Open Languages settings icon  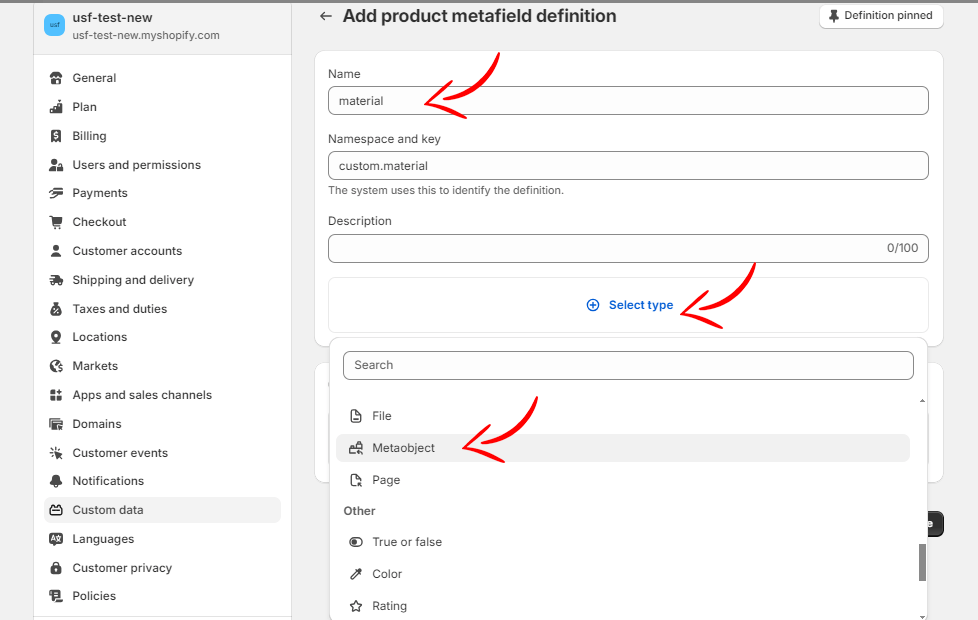click(56, 539)
